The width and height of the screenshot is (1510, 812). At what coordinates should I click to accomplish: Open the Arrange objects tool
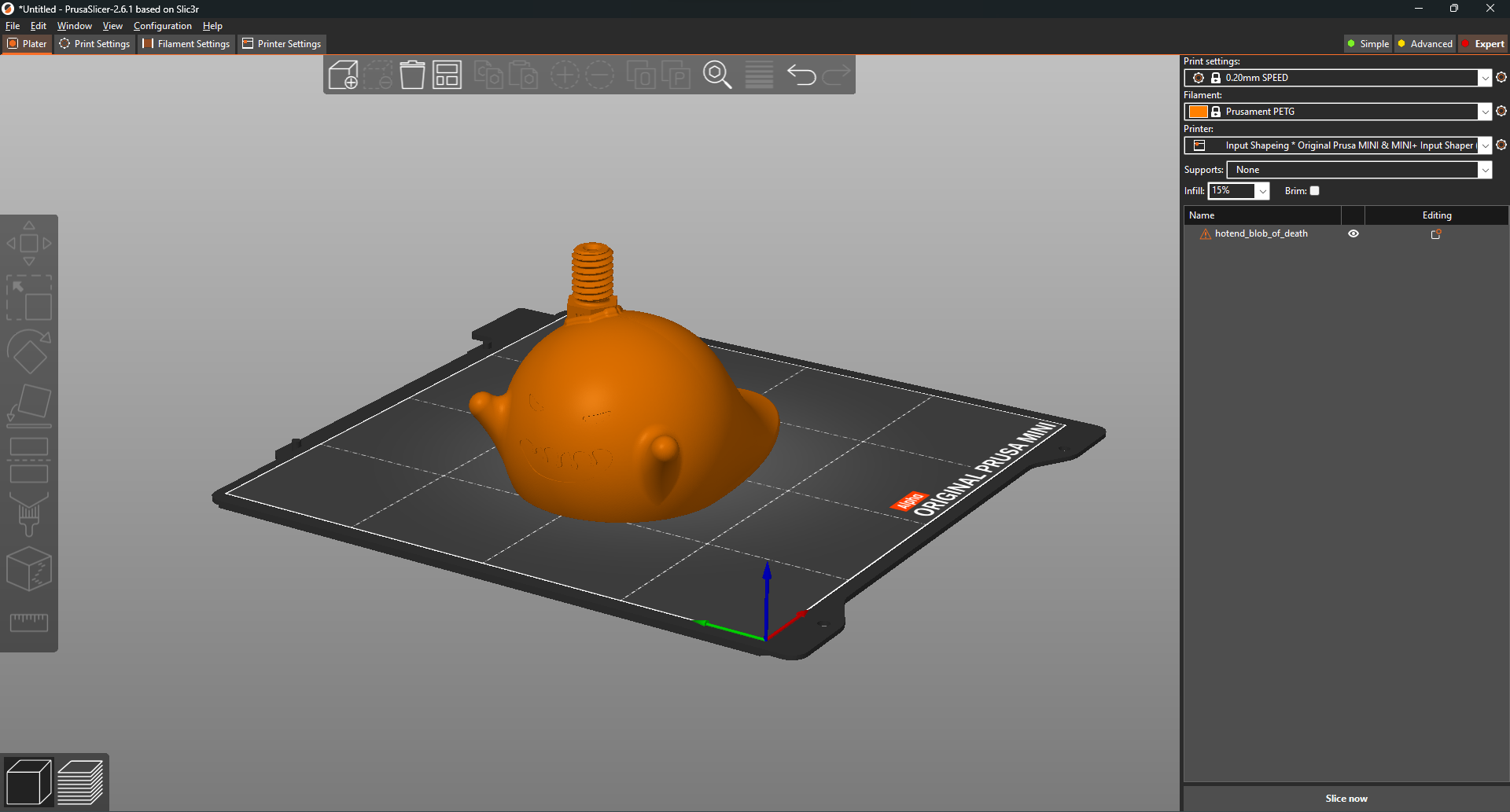coord(447,75)
